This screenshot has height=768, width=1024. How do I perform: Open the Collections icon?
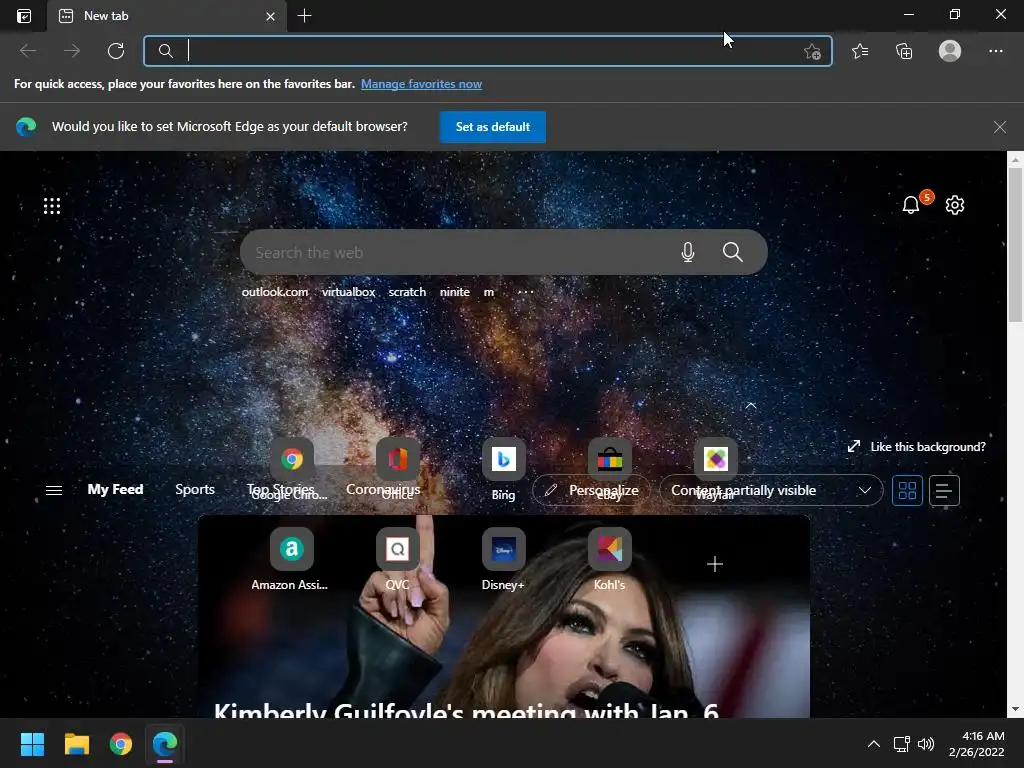[x=904, y=51]
